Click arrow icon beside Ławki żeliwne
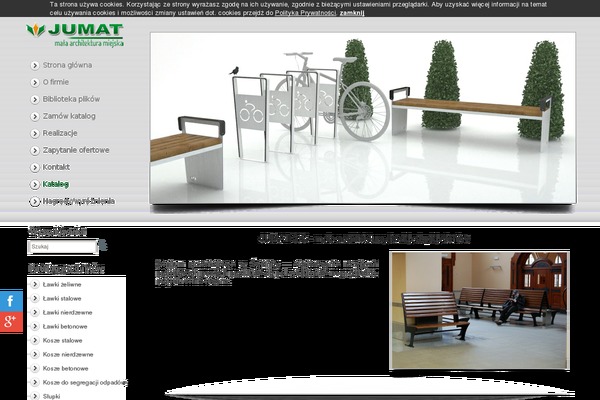The image size is (600, 400). [x=35, y=284]
